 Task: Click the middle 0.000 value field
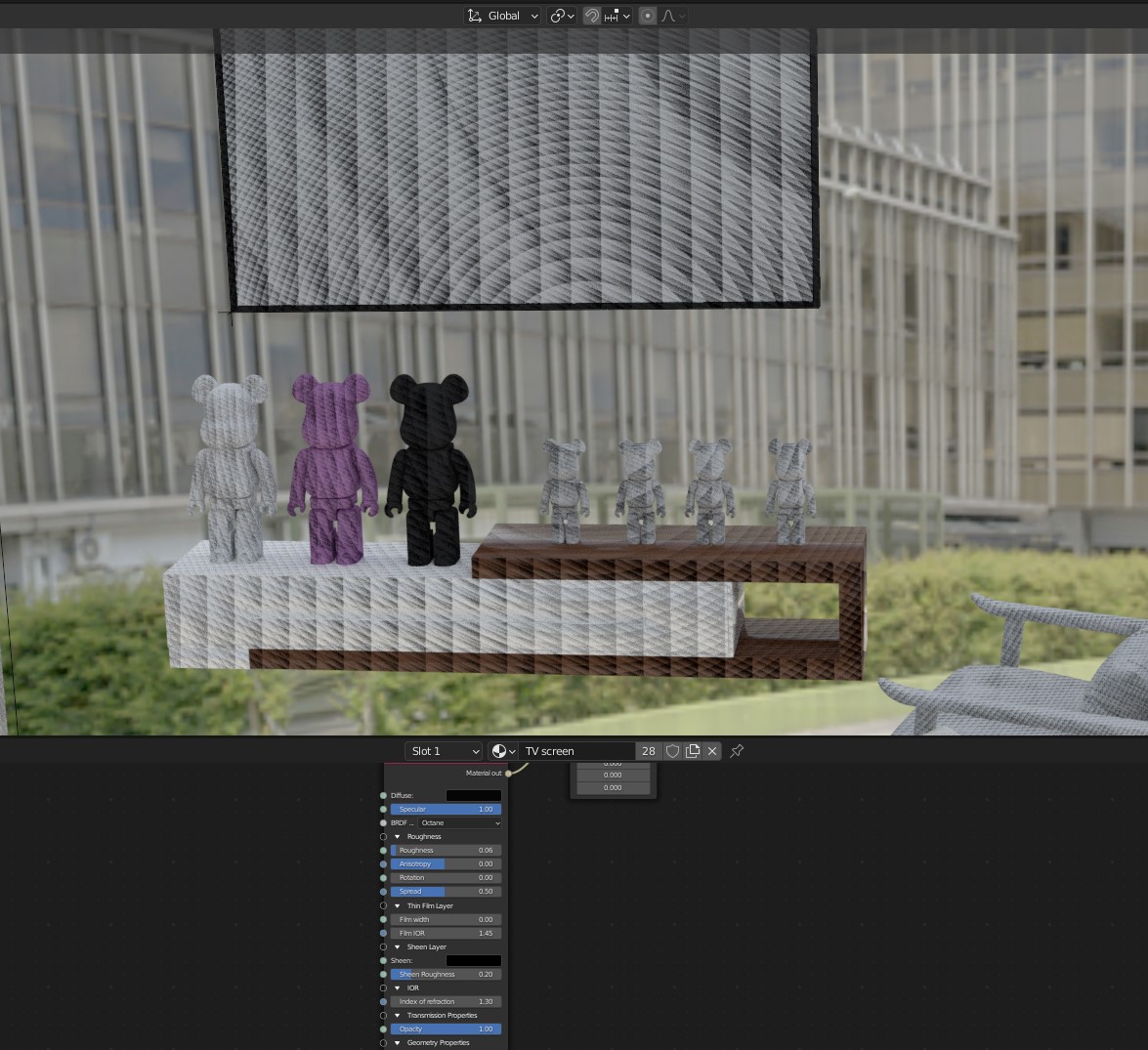[x=613, y=775]
